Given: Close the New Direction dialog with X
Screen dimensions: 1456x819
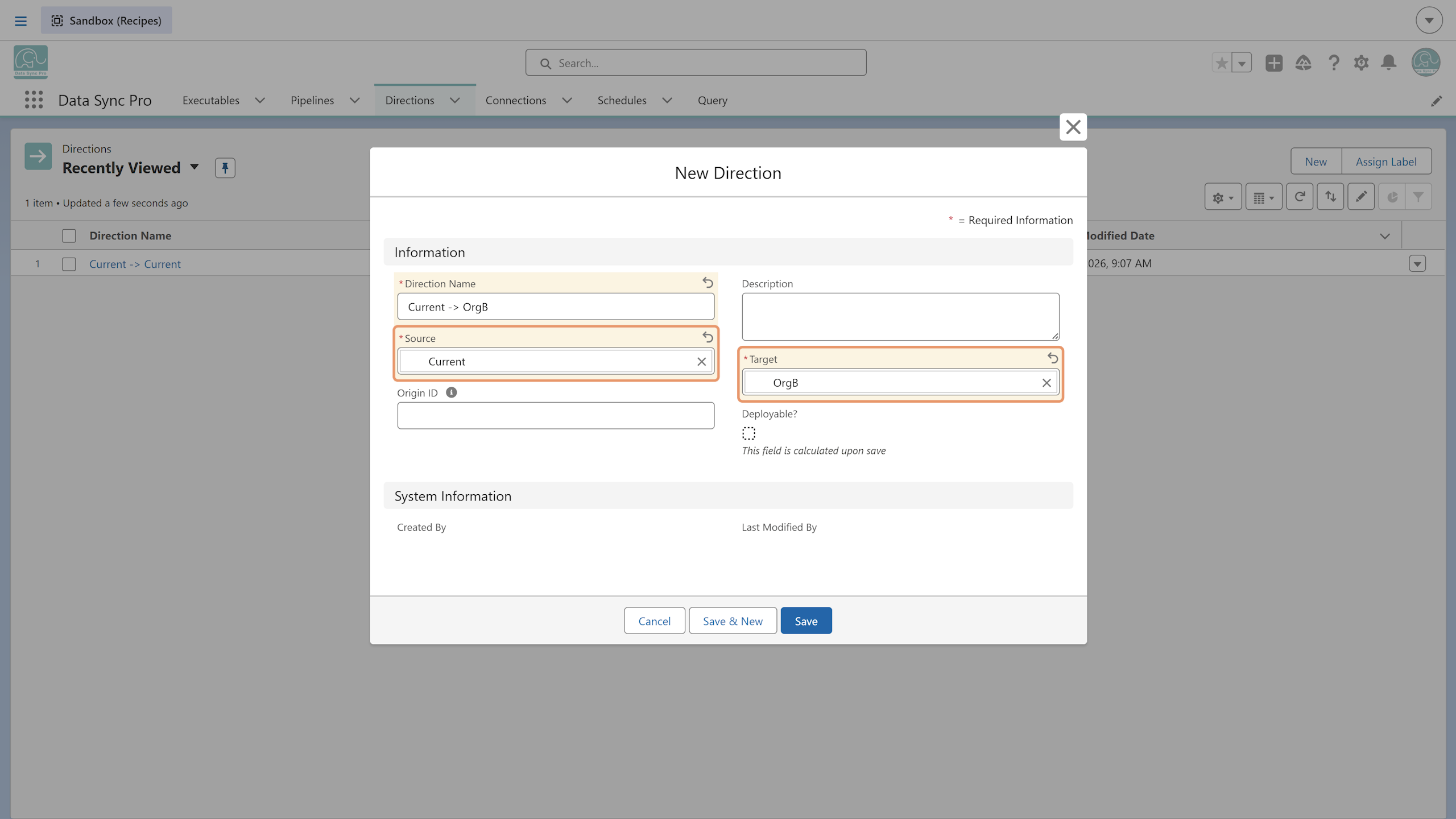Looking at the screenshot, I should pos(1073,127).
